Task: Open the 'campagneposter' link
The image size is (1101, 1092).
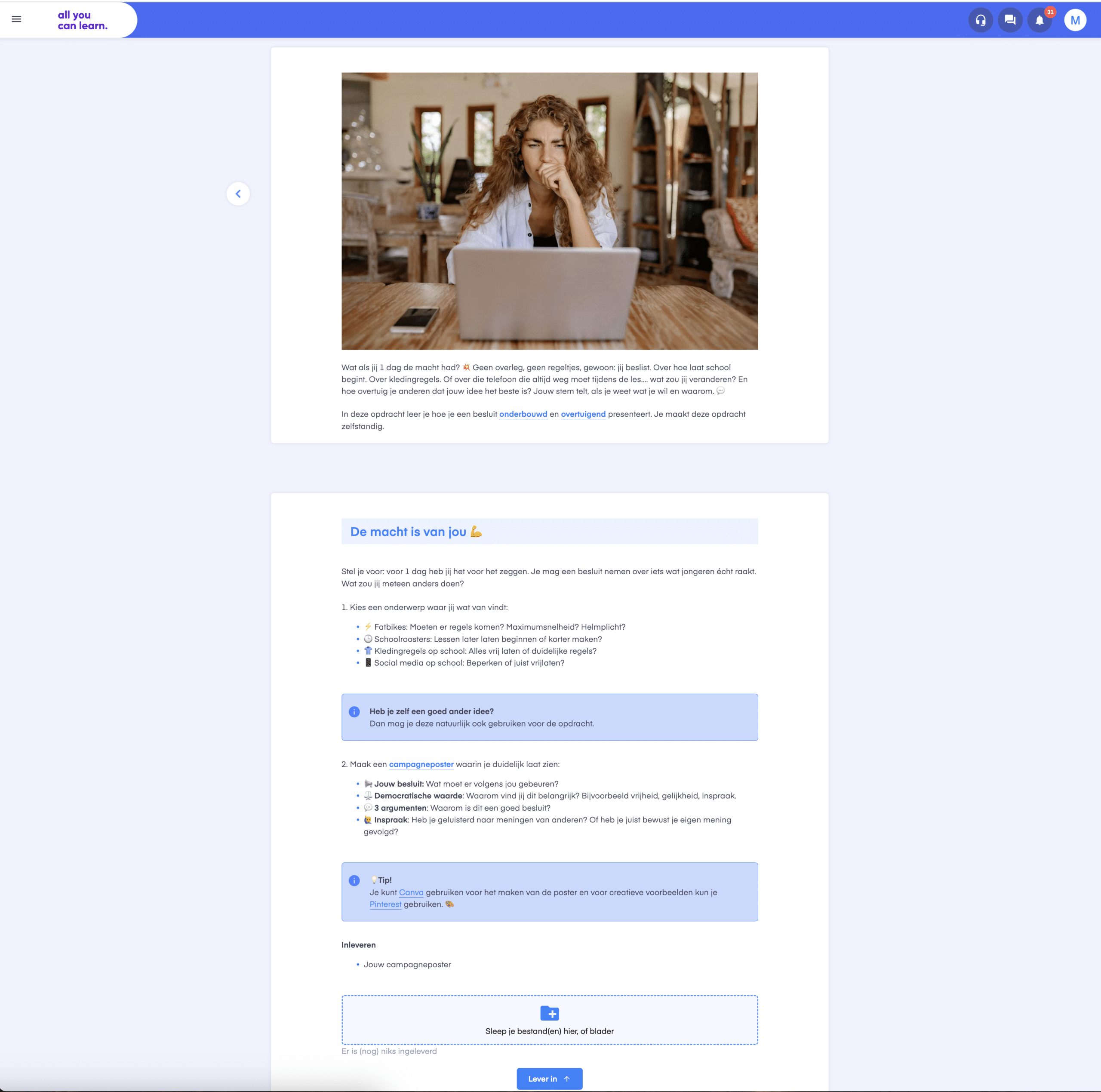Action: 421,764
